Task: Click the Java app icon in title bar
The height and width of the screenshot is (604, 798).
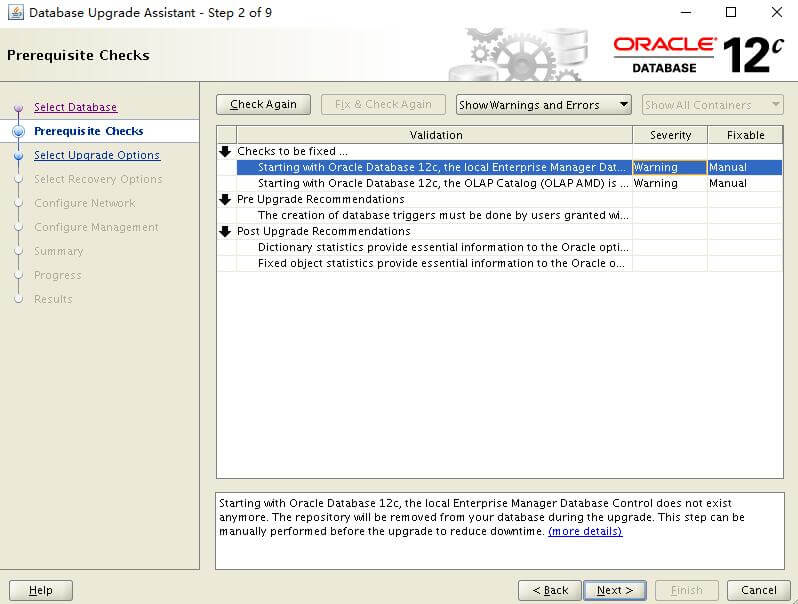Action: [15, 12]
